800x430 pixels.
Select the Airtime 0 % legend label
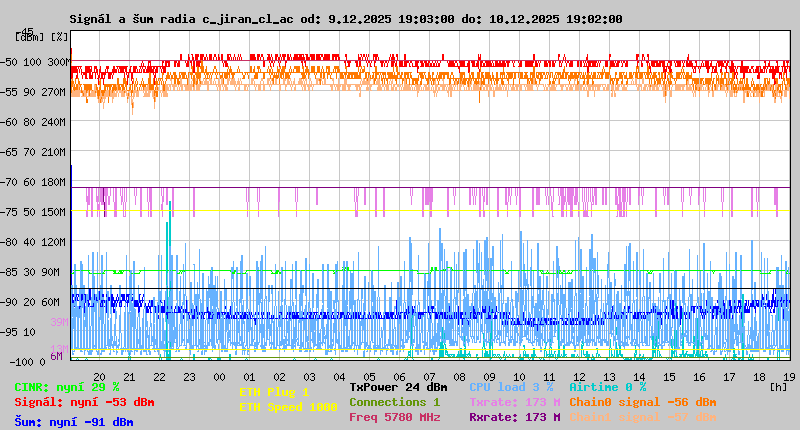(607, 386)
